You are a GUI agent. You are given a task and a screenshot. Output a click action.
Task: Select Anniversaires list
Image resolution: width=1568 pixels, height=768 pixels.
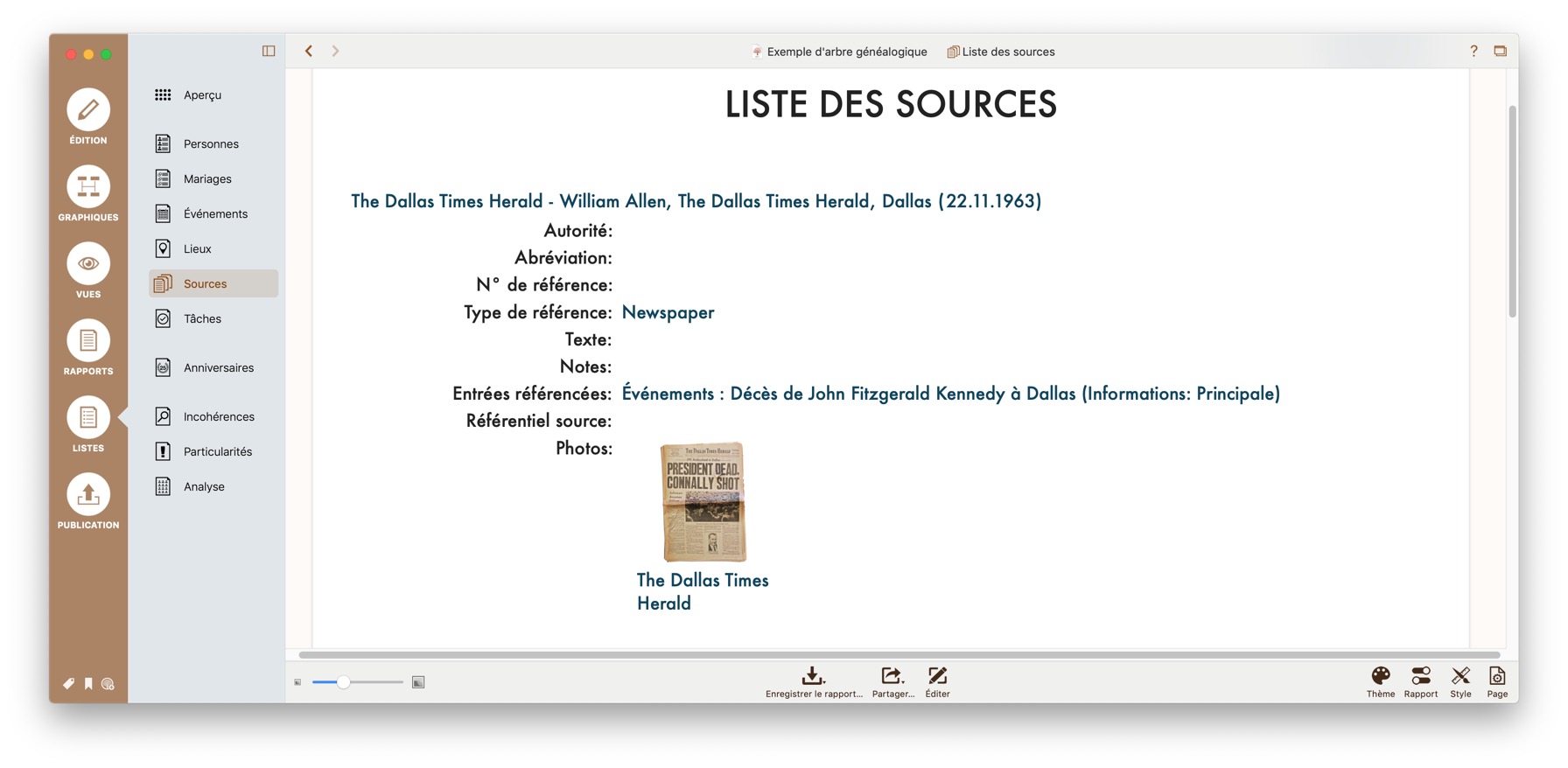(213, 367)
